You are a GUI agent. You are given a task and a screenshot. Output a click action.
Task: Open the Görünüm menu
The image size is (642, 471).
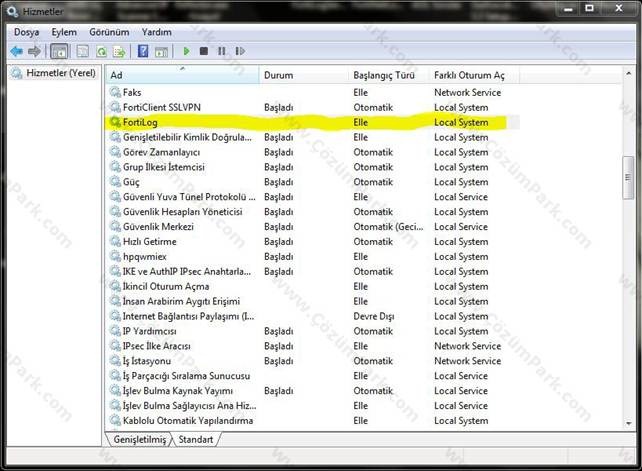pyautogui.click(x=109, y=32)
